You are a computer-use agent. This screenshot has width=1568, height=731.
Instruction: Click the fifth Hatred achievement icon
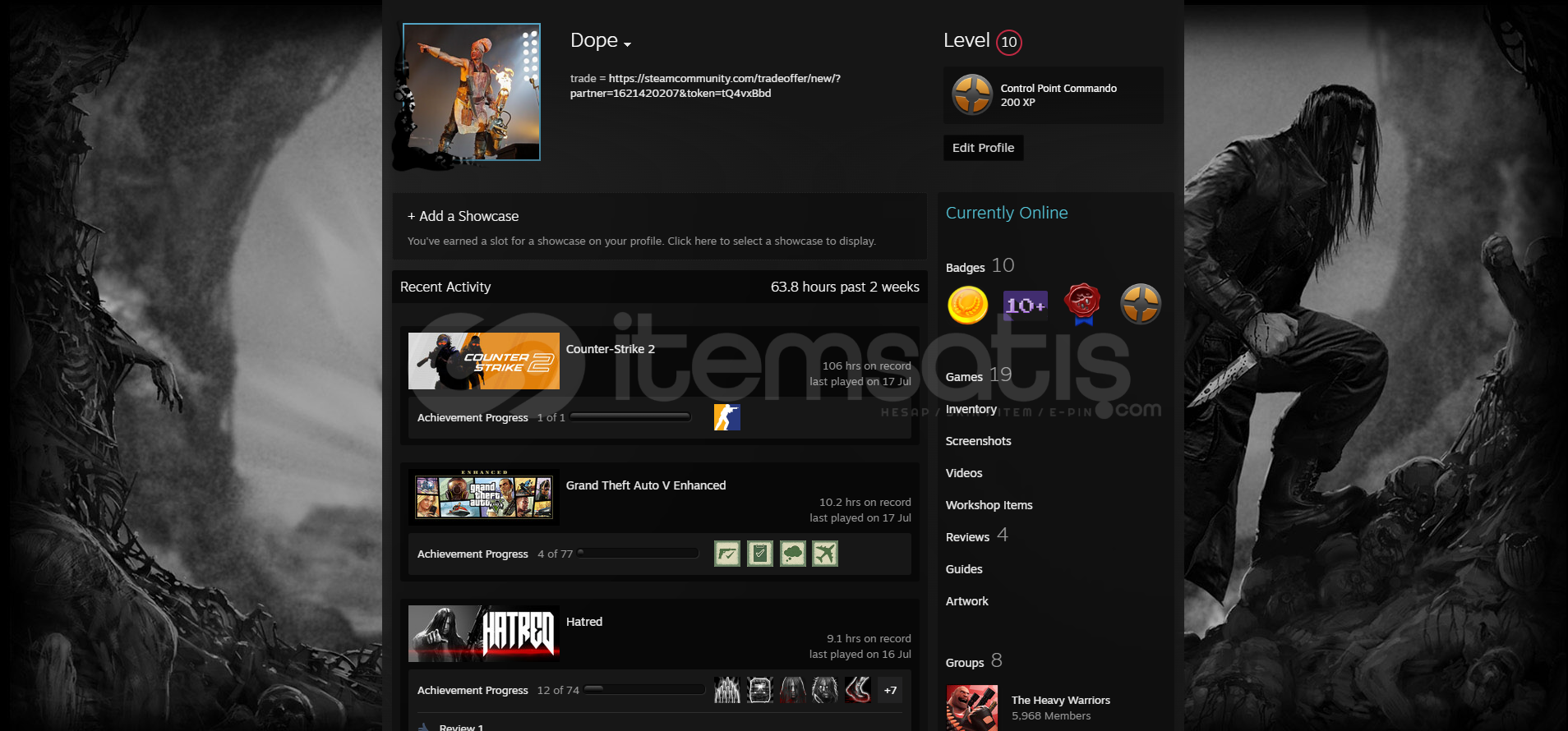pos(858,690)
